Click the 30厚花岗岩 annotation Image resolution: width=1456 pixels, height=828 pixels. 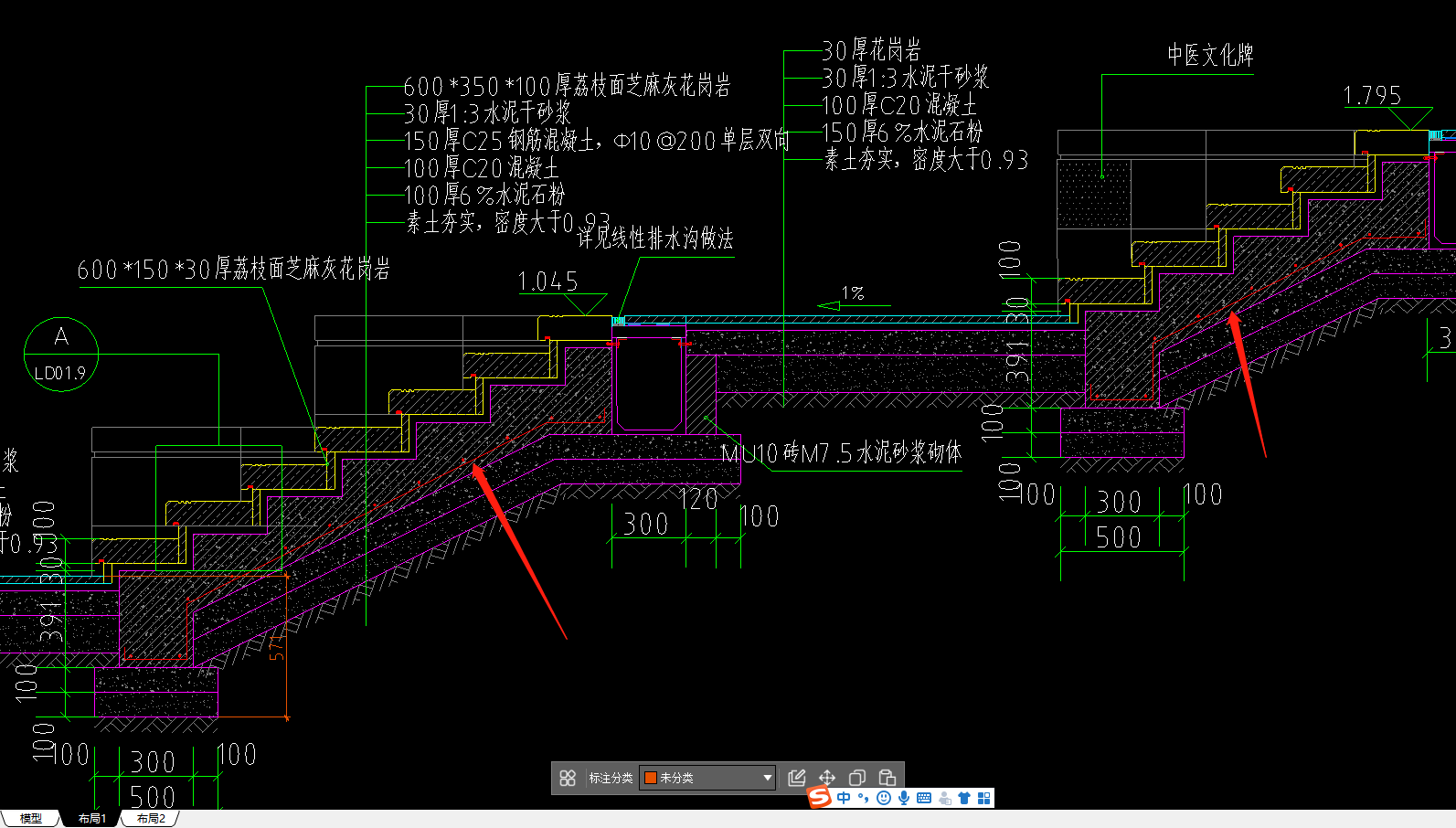(871, 50)
